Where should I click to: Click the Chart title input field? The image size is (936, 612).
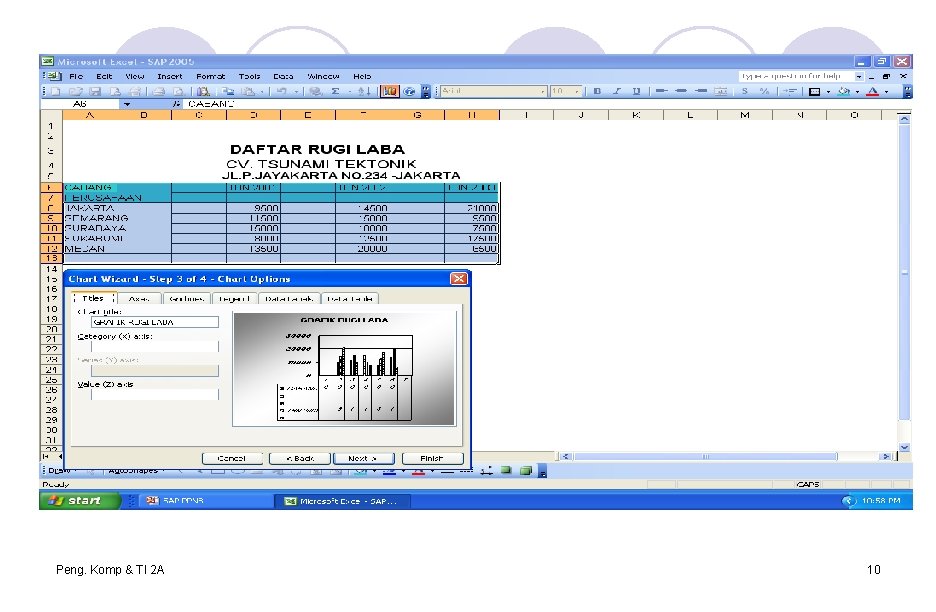point(155,322)
